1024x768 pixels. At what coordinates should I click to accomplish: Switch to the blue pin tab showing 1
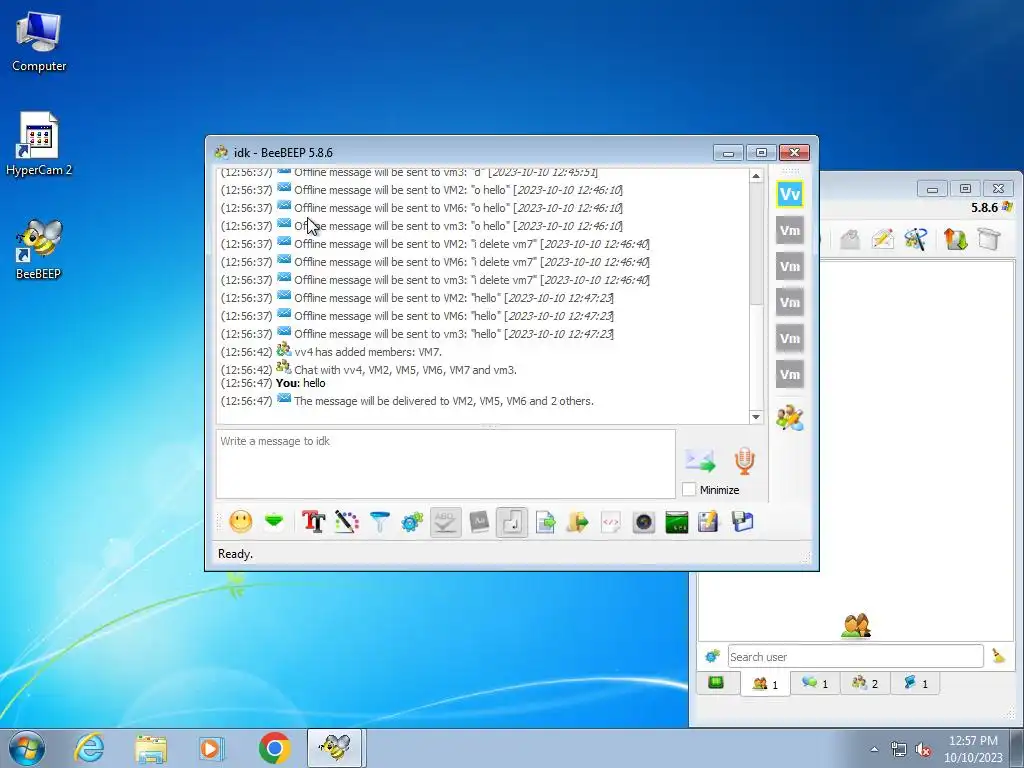coord(915,683)
